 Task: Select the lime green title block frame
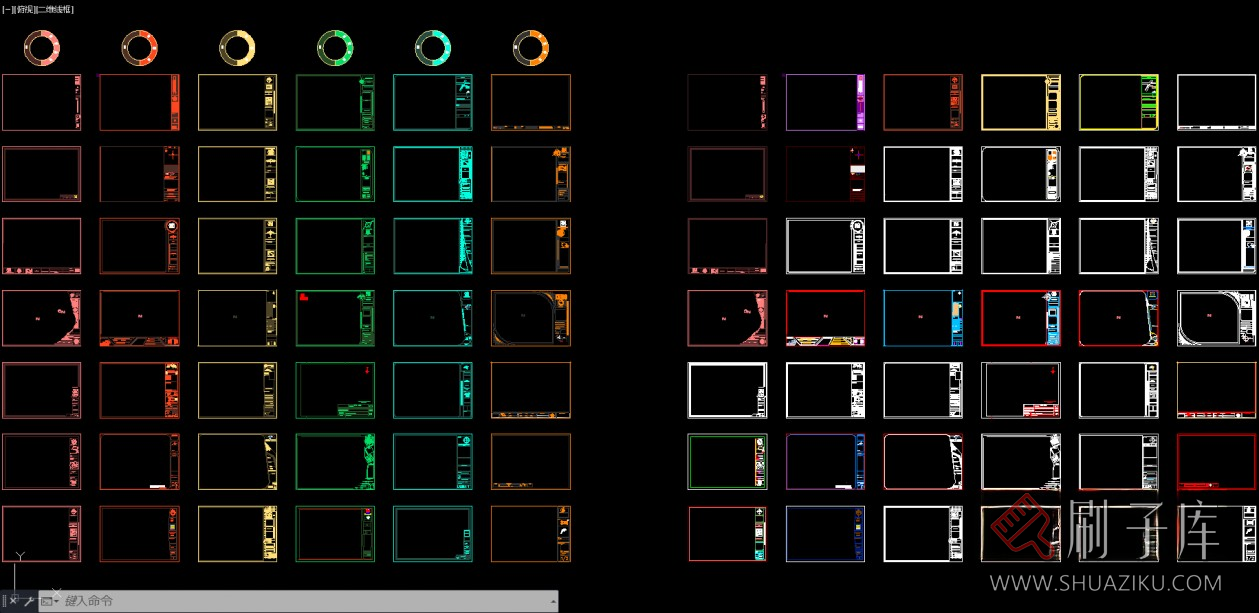pyautogui.click(x=1118, y=102)
